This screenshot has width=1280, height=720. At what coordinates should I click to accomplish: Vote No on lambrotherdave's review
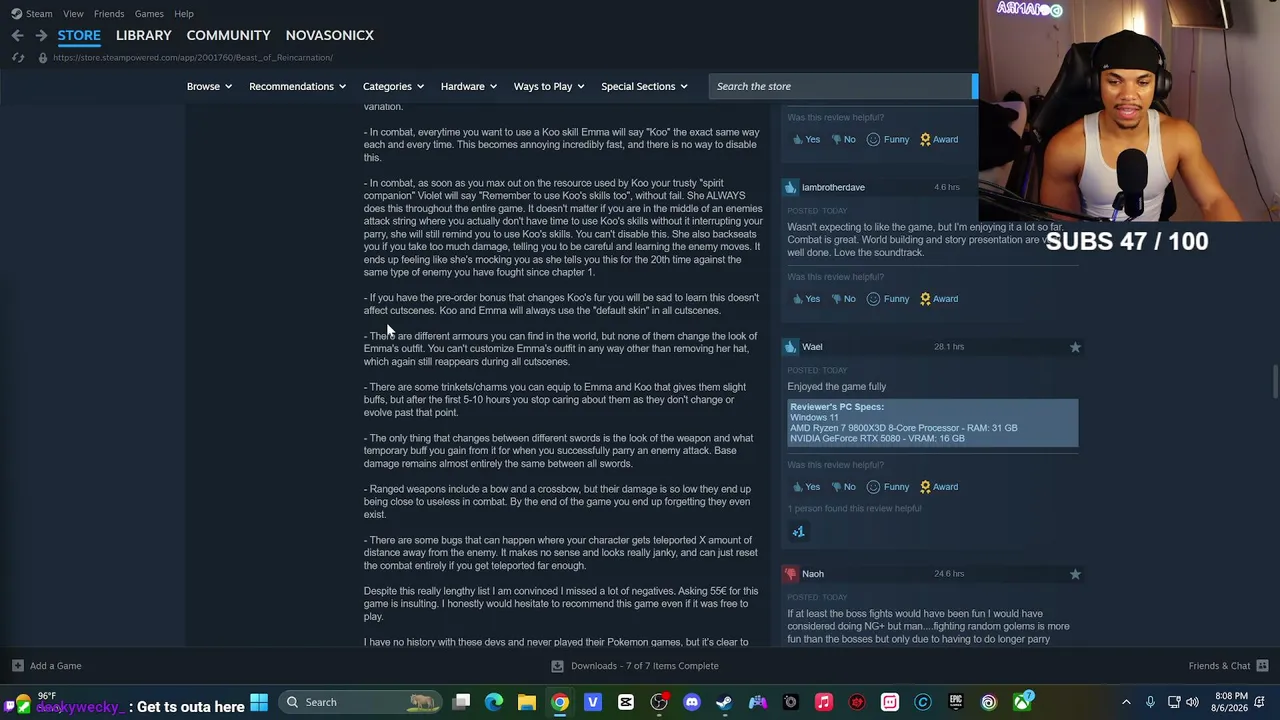click(x=842, y=299)
